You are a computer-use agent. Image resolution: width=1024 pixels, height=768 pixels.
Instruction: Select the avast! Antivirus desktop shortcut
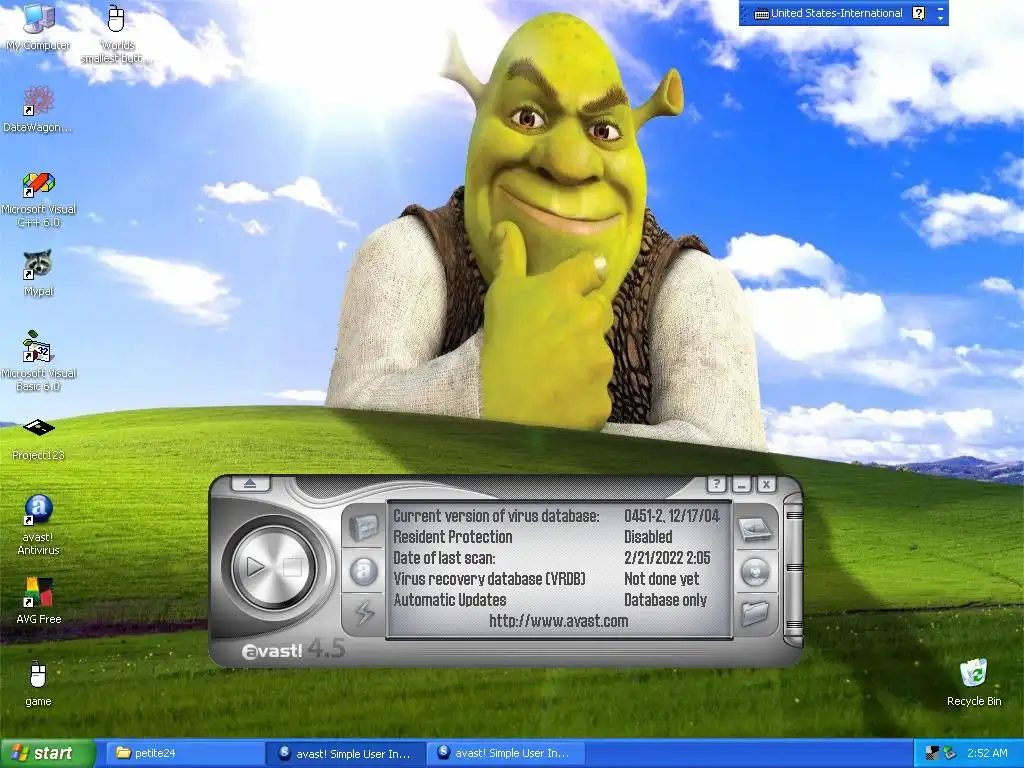pos(39,525)
